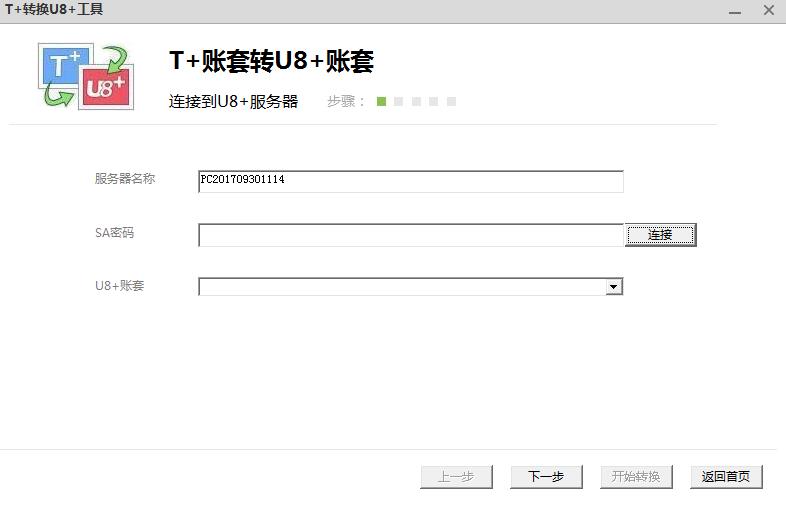Click the SA密码 label

click(x=114, y=232)
